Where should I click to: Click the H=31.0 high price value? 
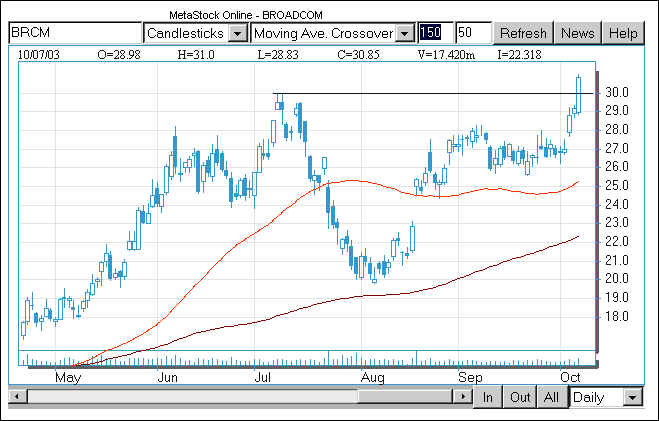coord(196,55)
